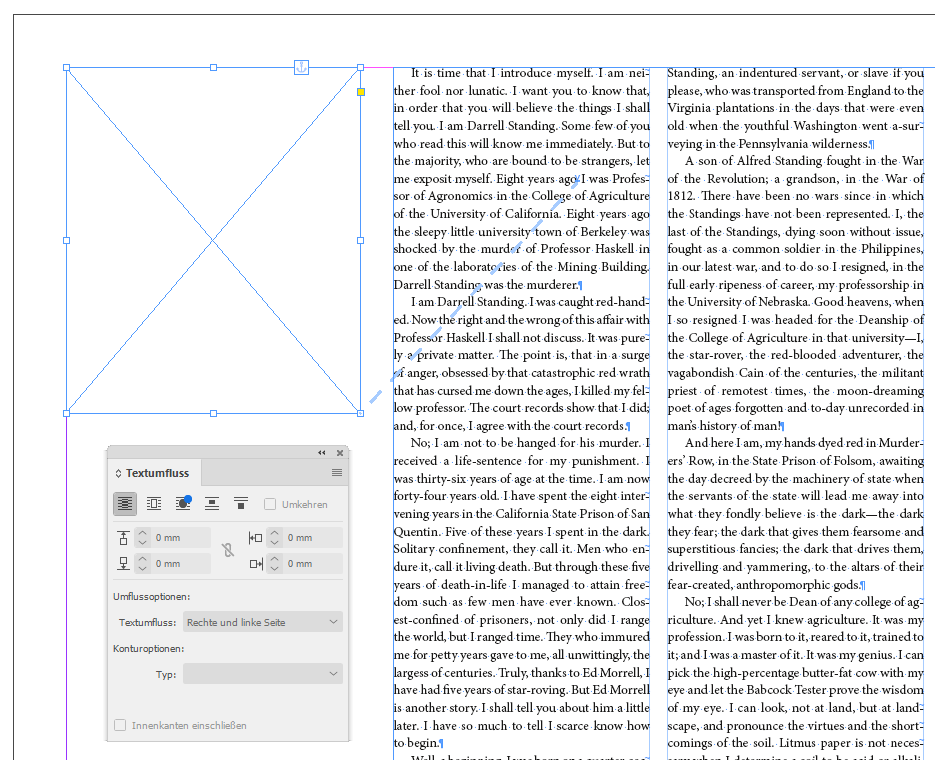Cycle the Textumfluss panel view arrows
The image size is (935, 760).
coord(118,473)
